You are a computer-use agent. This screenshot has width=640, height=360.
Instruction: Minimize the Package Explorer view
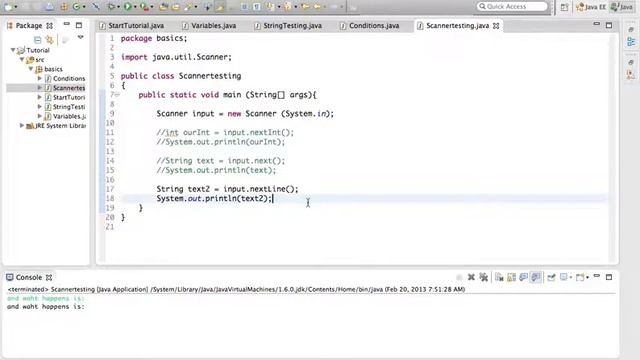pyautogui.click(x=67, y=24)
